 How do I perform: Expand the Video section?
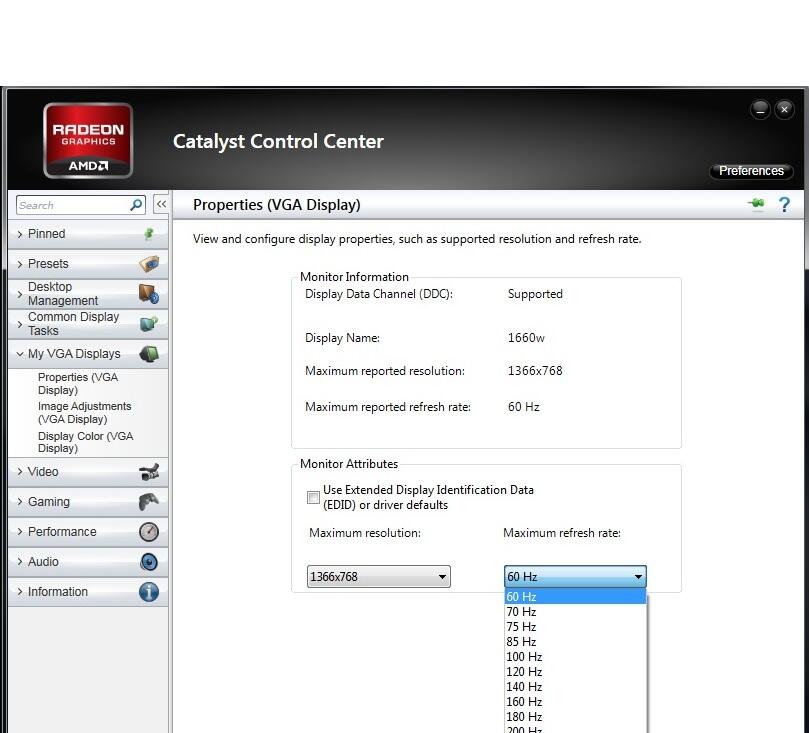tap(88, 472)
